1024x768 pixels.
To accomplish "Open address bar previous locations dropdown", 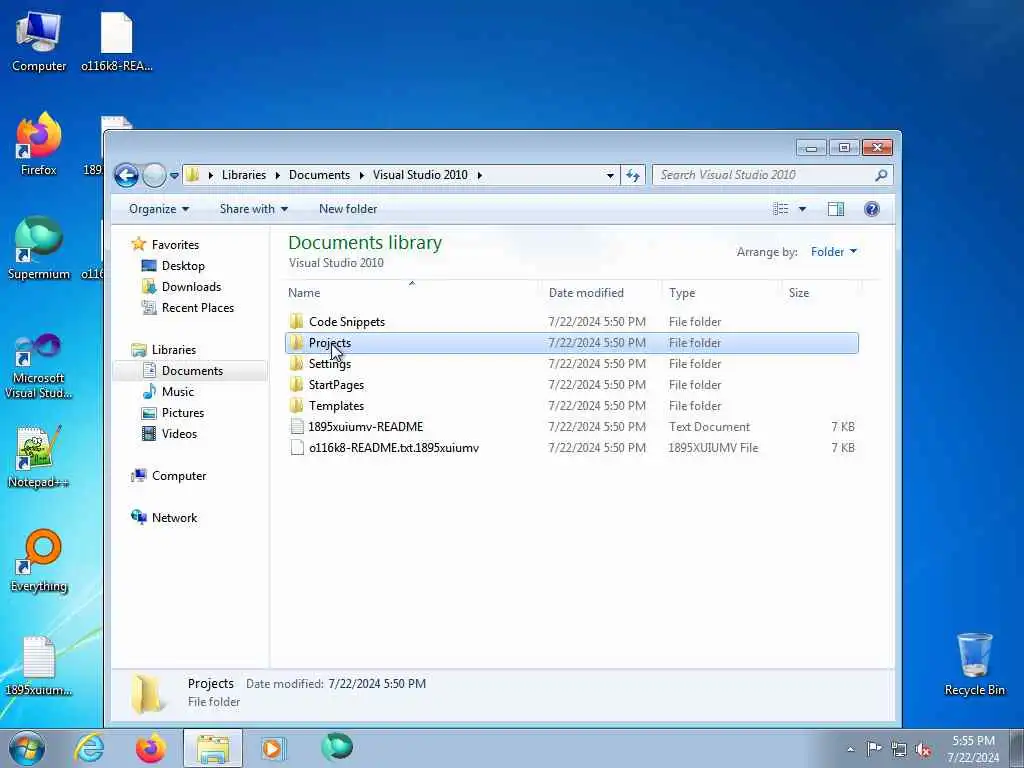I will (x=610, y=175).
